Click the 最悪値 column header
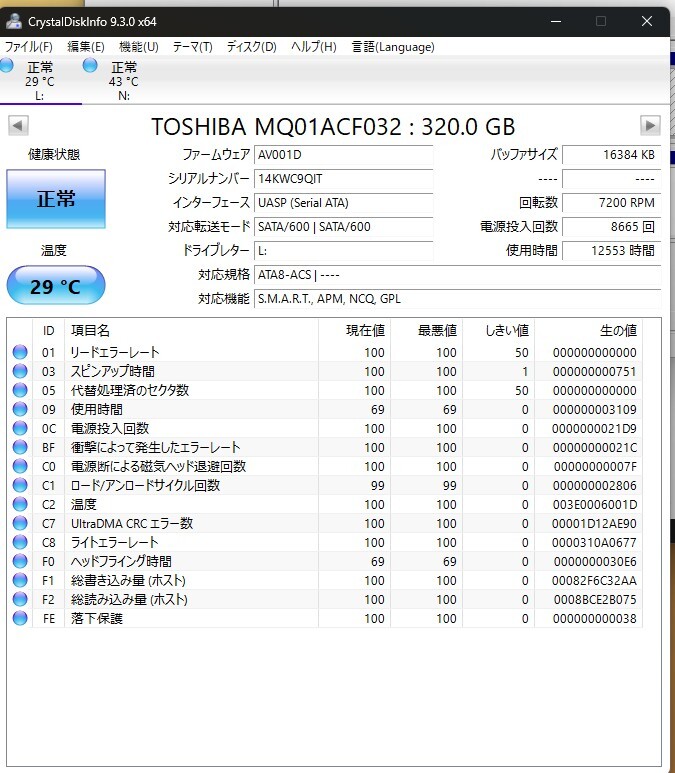 click(x=426, y=330)
